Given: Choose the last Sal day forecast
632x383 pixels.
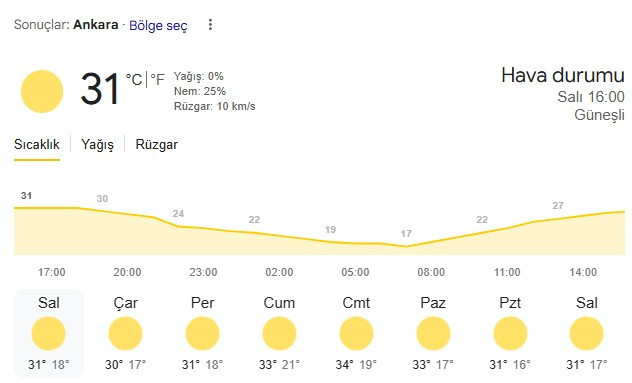Looking at the screenshot, I should pos(587,333).
